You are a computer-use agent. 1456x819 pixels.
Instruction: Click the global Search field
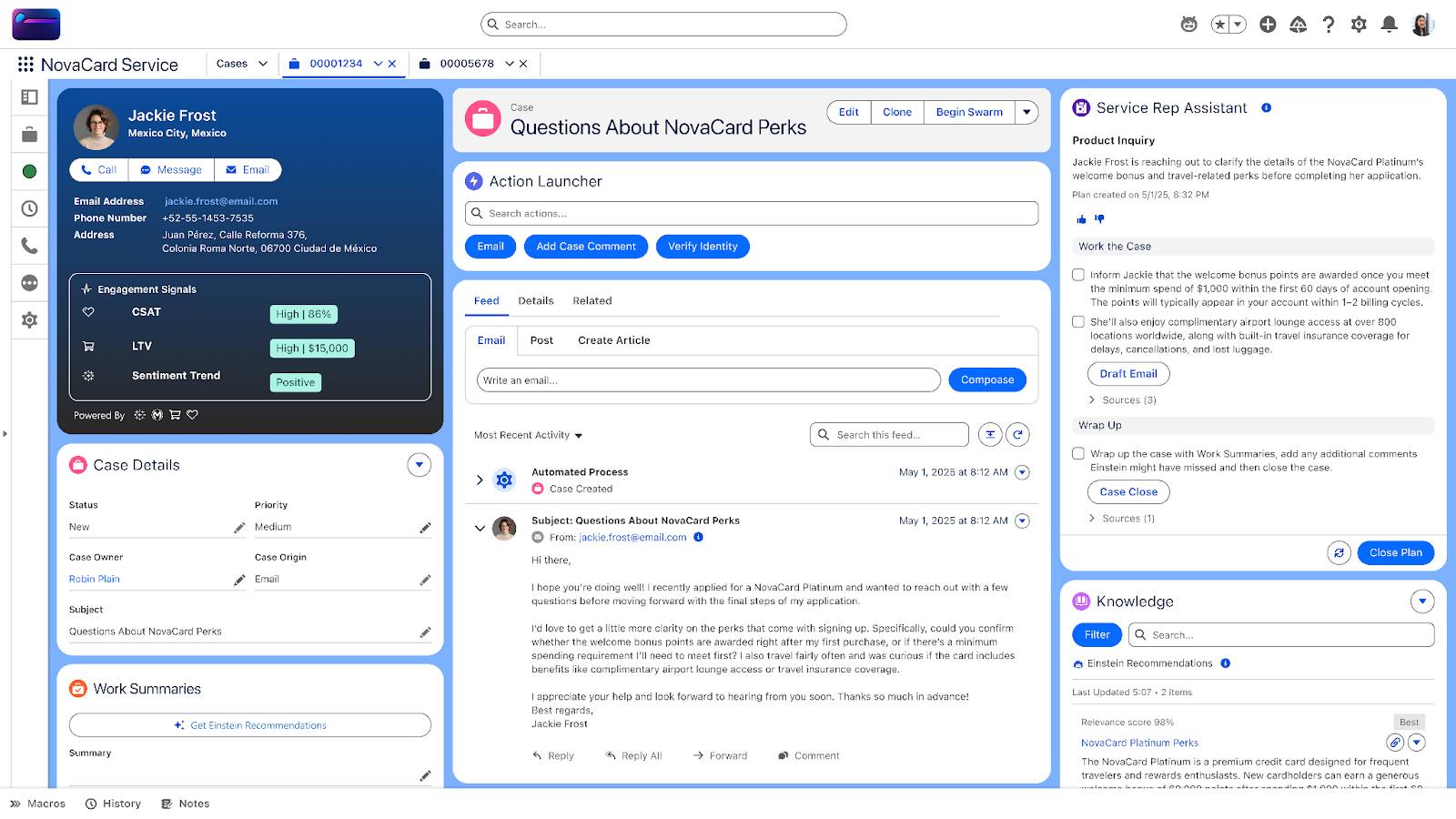[x=663, y=25]
